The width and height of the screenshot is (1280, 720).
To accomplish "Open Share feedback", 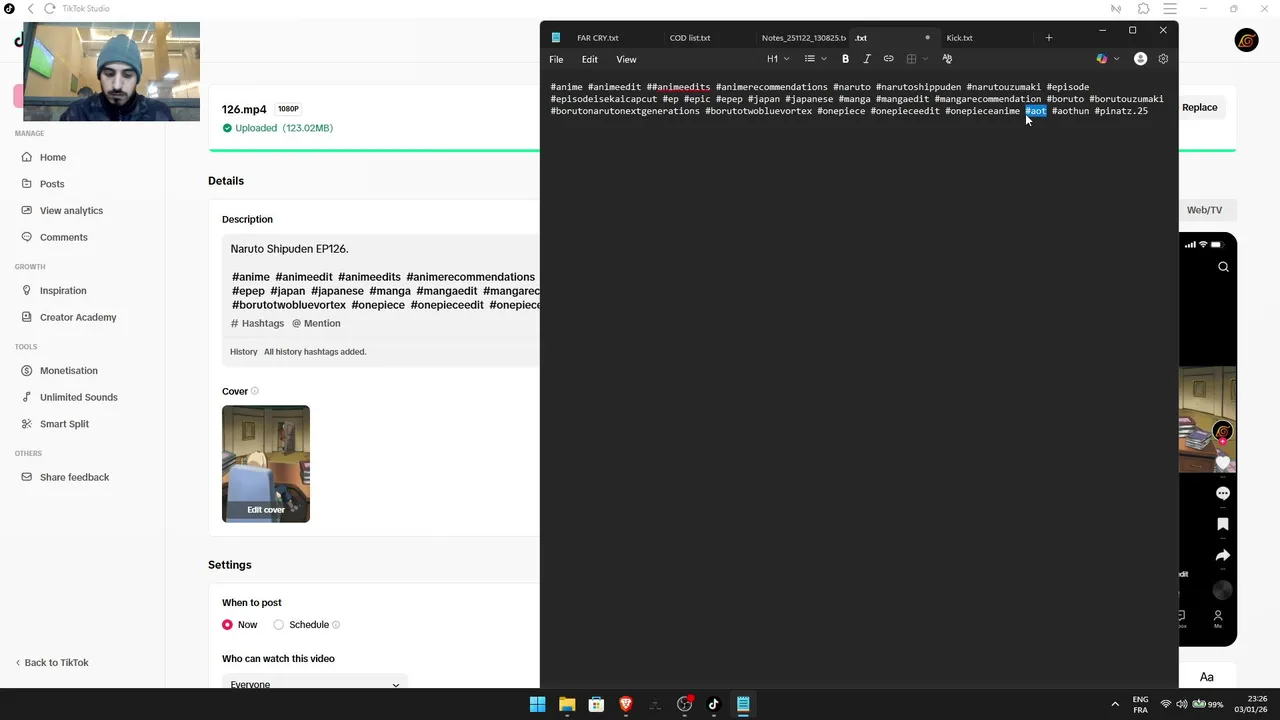I will (x=74, y=477).
